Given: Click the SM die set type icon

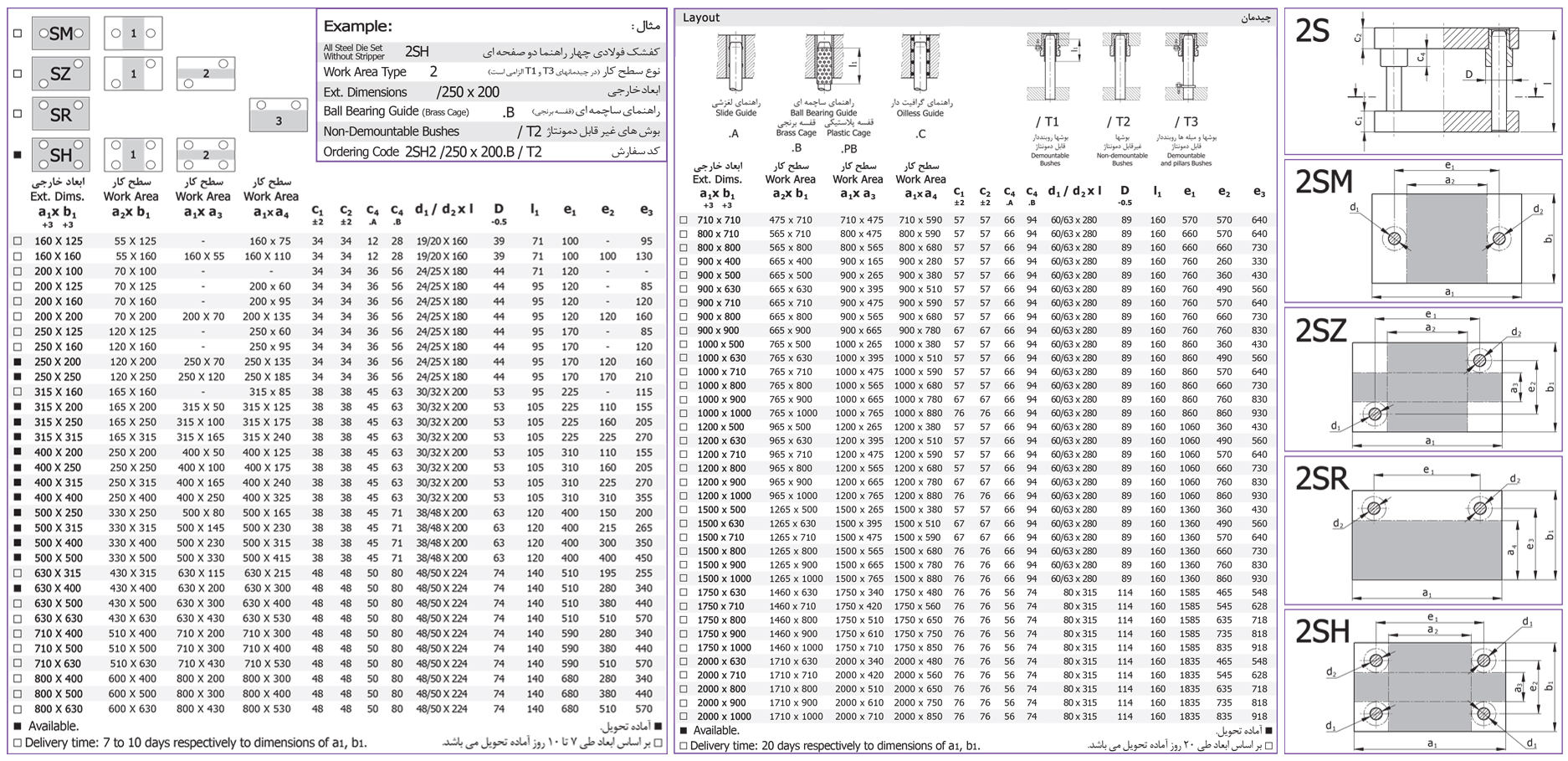Looking at the screenshot, I should 60,33.
